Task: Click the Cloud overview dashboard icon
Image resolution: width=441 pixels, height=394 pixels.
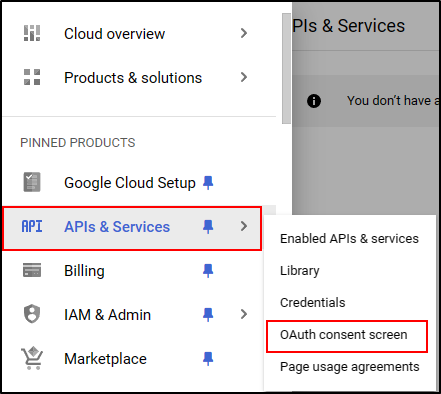Action: pyautogui.click(x=32, y=33)
